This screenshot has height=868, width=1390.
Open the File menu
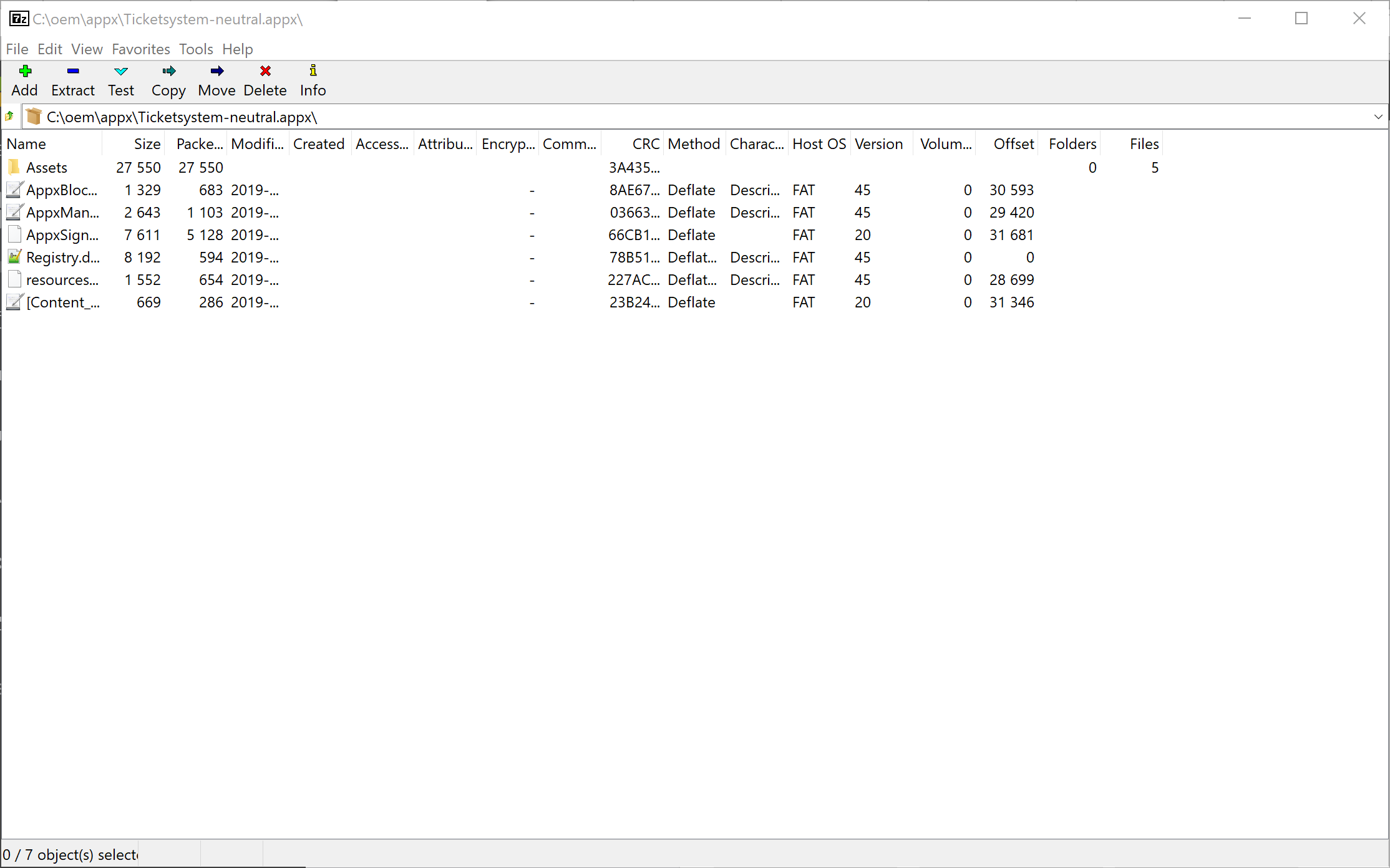click(17, 49)
